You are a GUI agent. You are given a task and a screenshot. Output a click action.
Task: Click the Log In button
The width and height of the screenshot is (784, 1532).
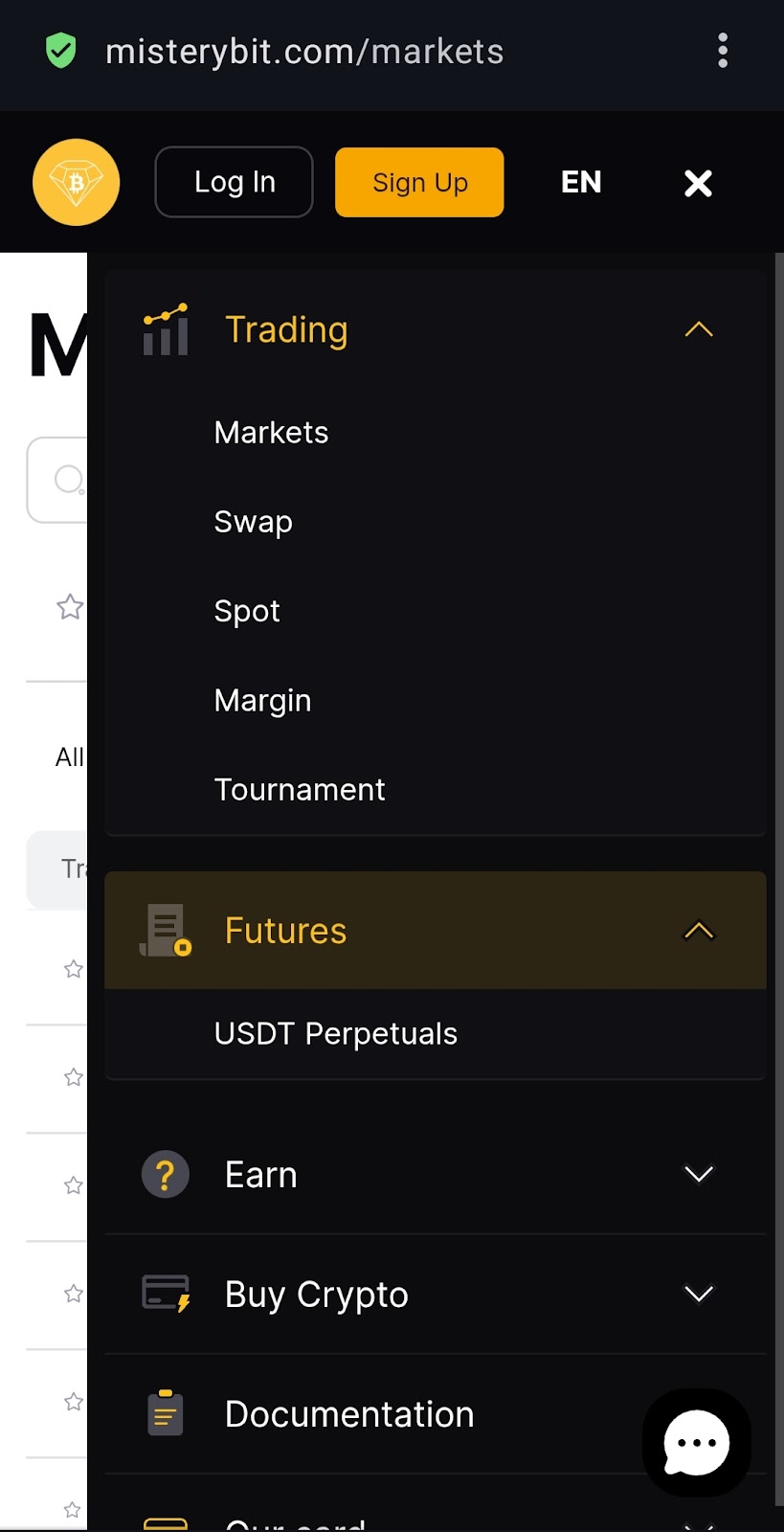point(235,182)
